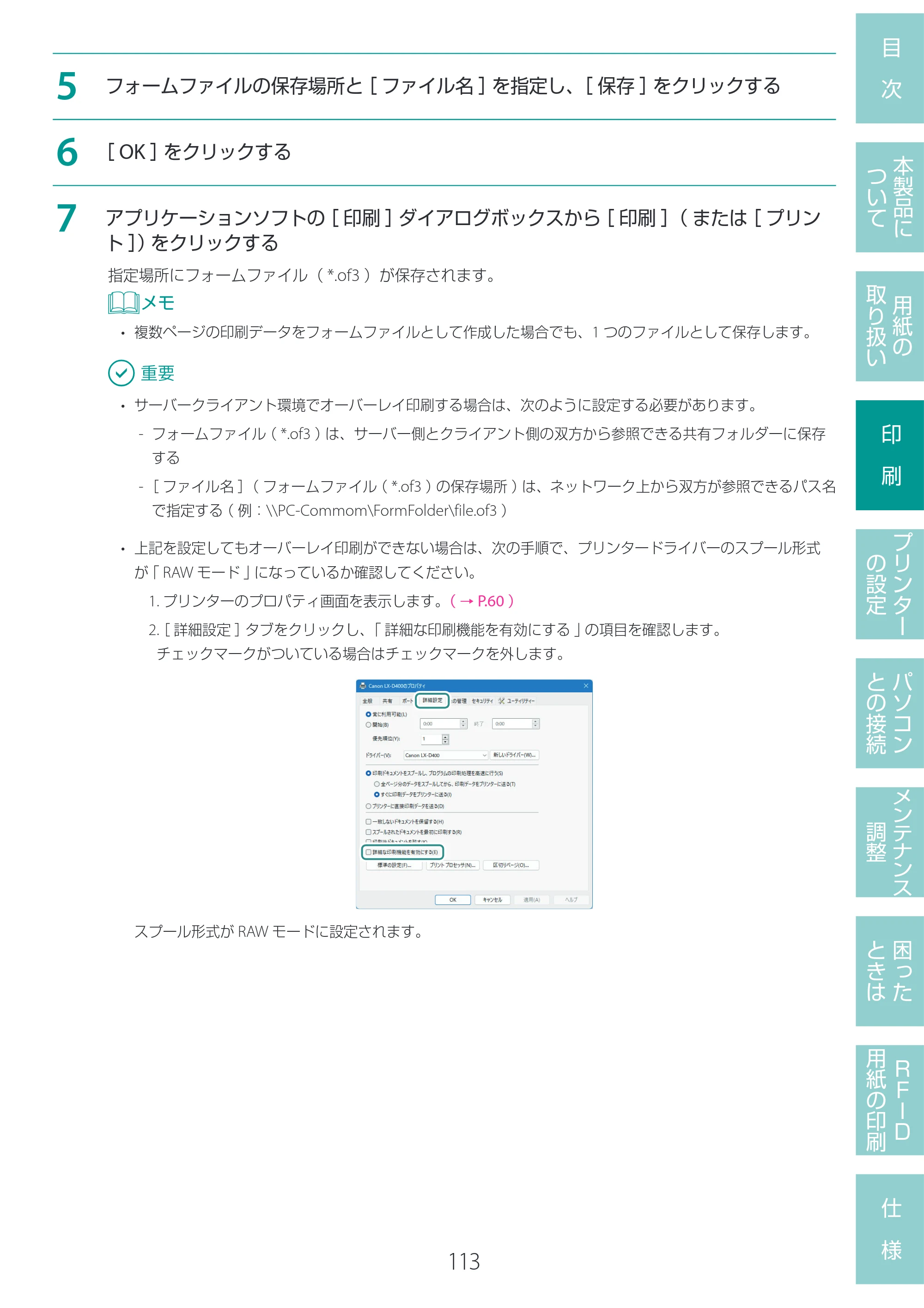Click the end time 0:00 spinner arrows

point(535,723)
